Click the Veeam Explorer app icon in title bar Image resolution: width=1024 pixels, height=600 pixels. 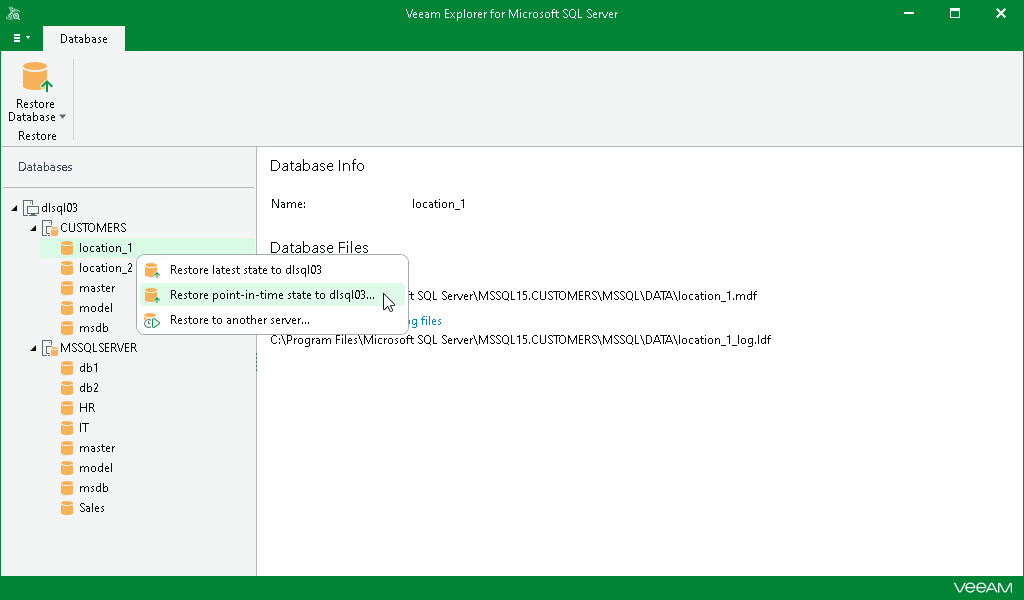tap(13, 14)
